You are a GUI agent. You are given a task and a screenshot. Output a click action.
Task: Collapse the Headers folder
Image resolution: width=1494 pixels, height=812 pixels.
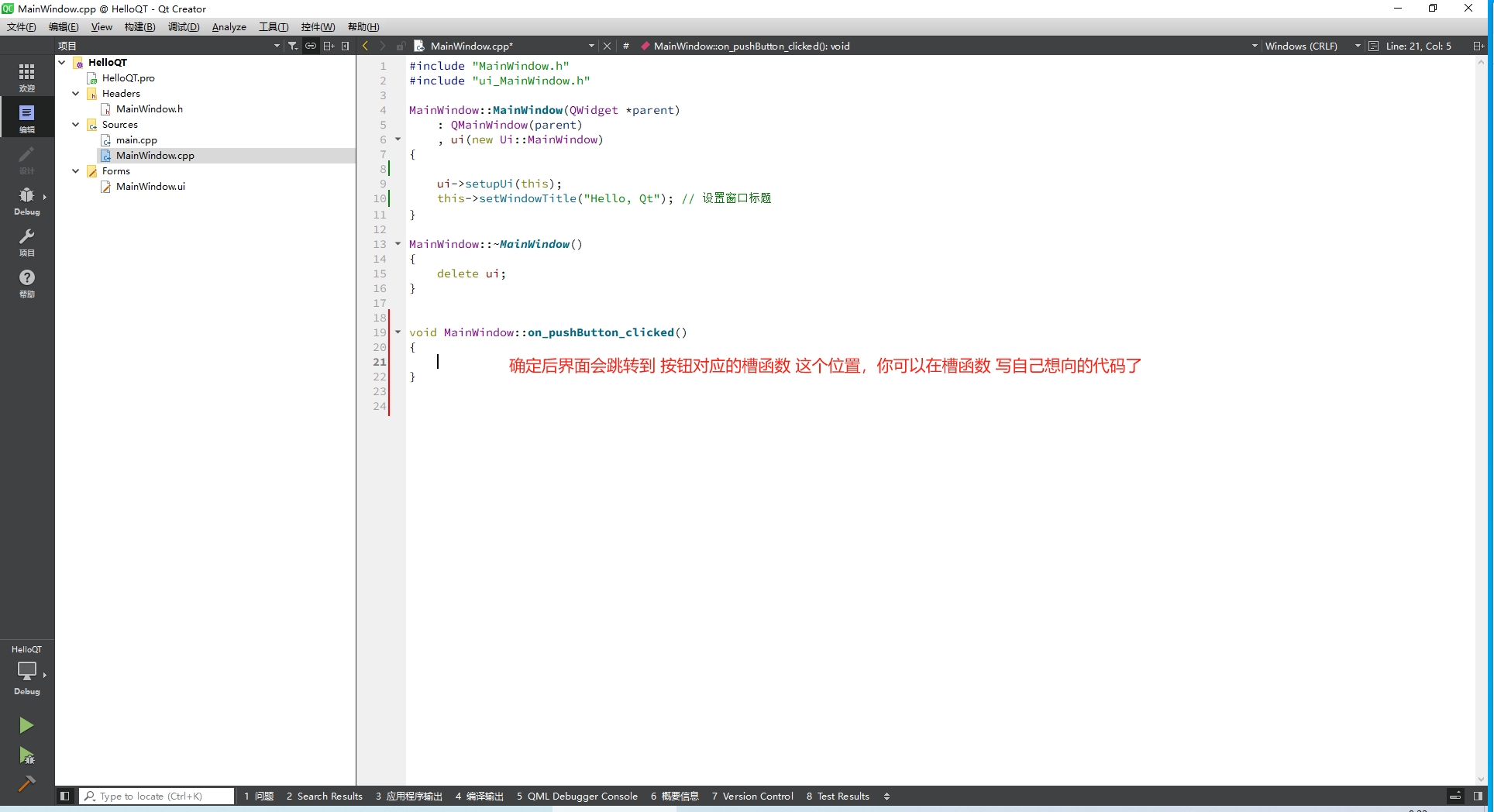[75, 93]
